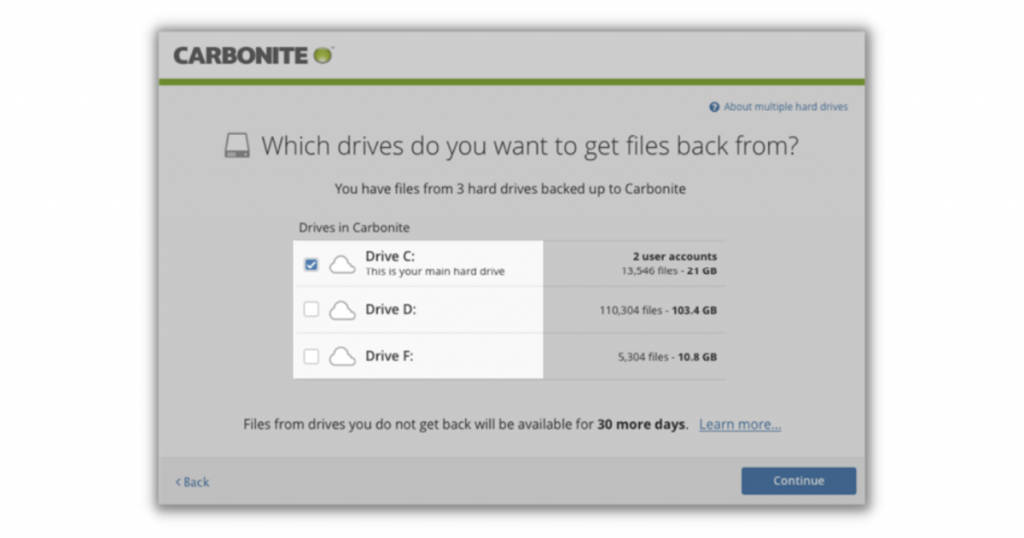This screenshot has height=538, width=1024.
Task: Select the Drive D: label
Action: pos(389,310)
